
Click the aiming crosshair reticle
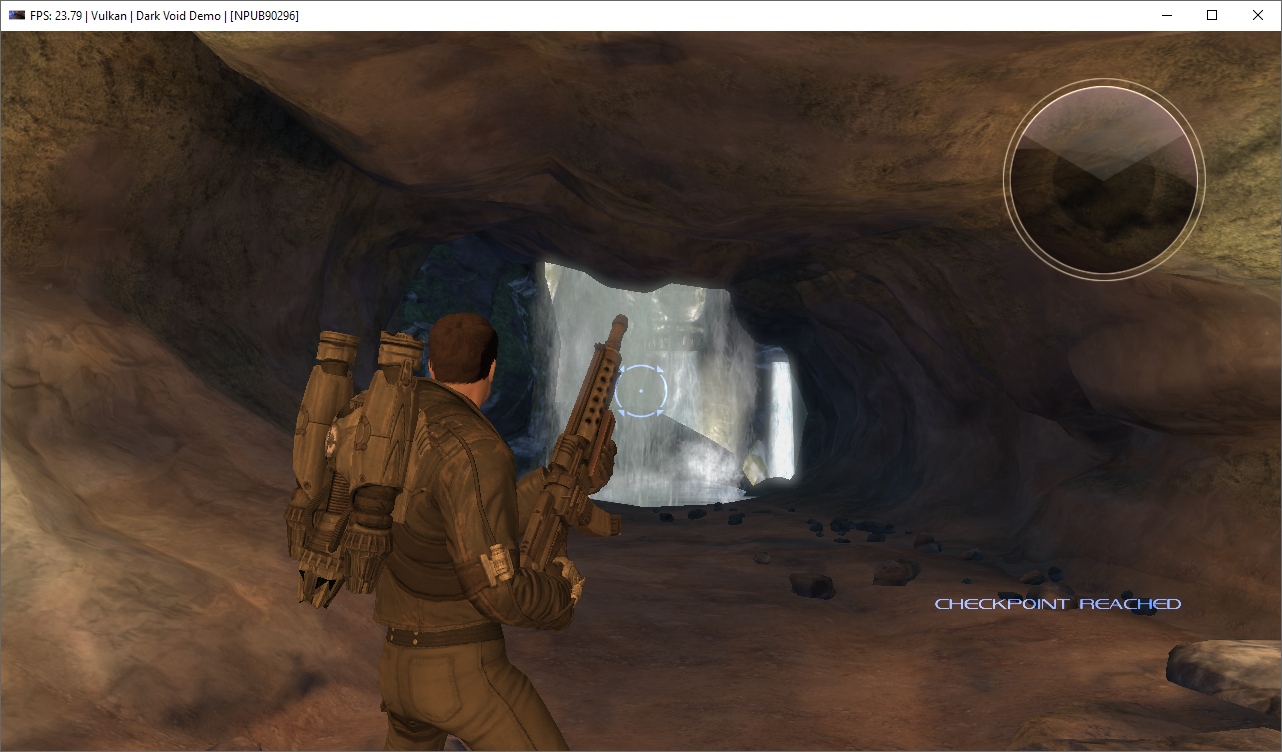pos(639,391)
